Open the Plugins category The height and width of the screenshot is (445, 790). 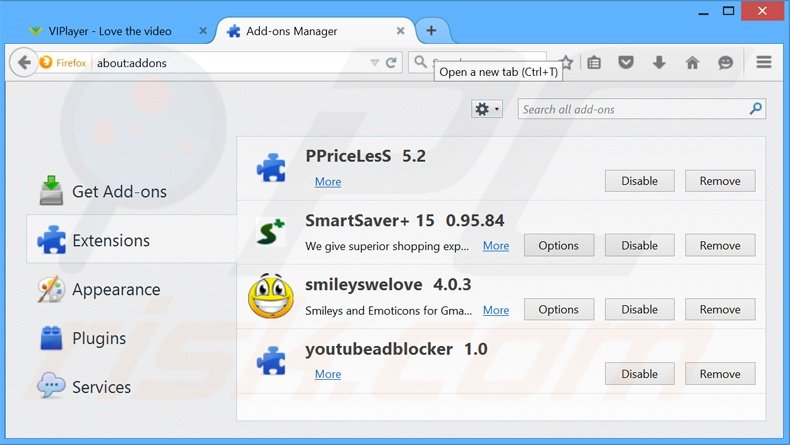pos(132,338)
